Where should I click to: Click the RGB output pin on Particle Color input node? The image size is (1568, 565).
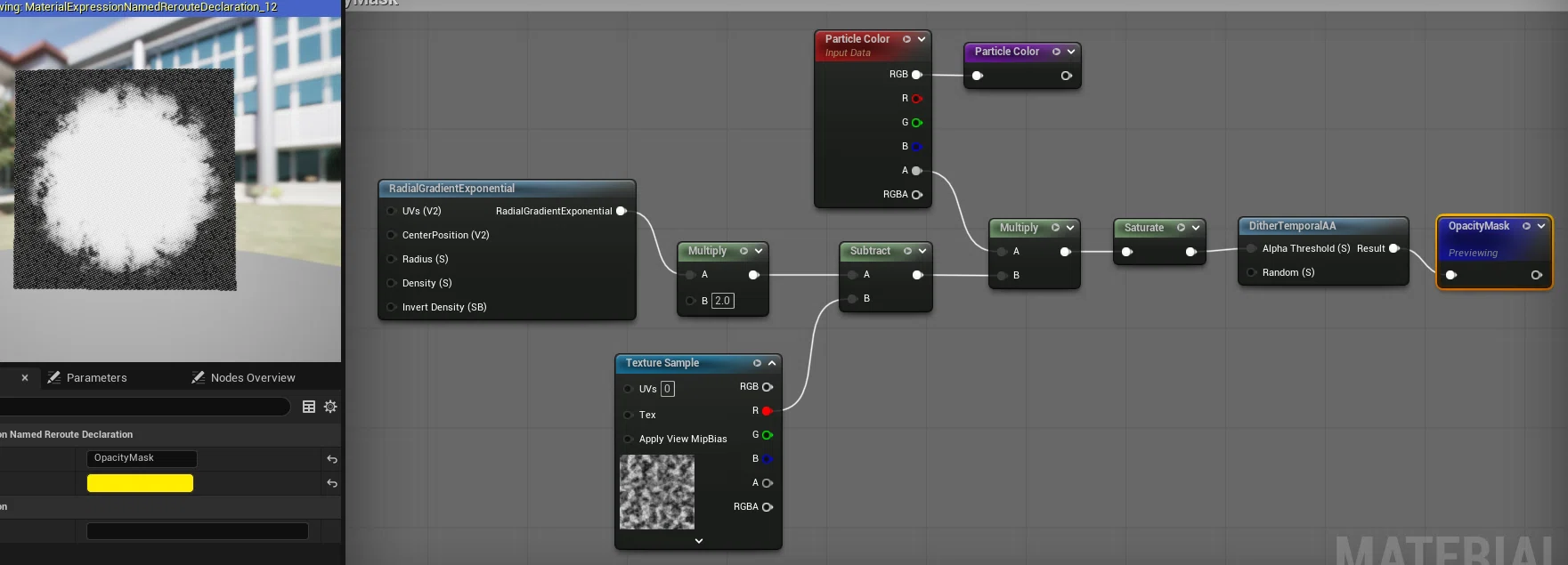coord(916,75)
